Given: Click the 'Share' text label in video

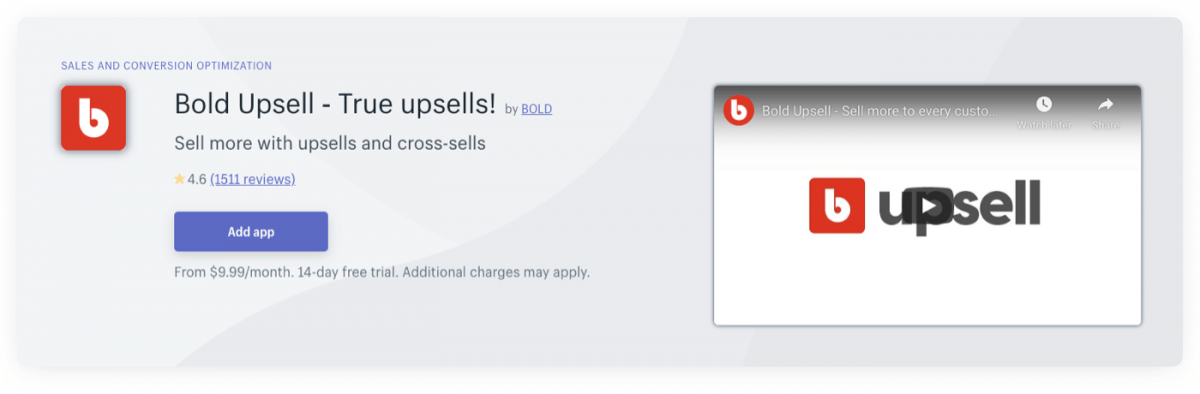Looking at the screenshot, I should pyautogui.click(x=1106, y=125).
